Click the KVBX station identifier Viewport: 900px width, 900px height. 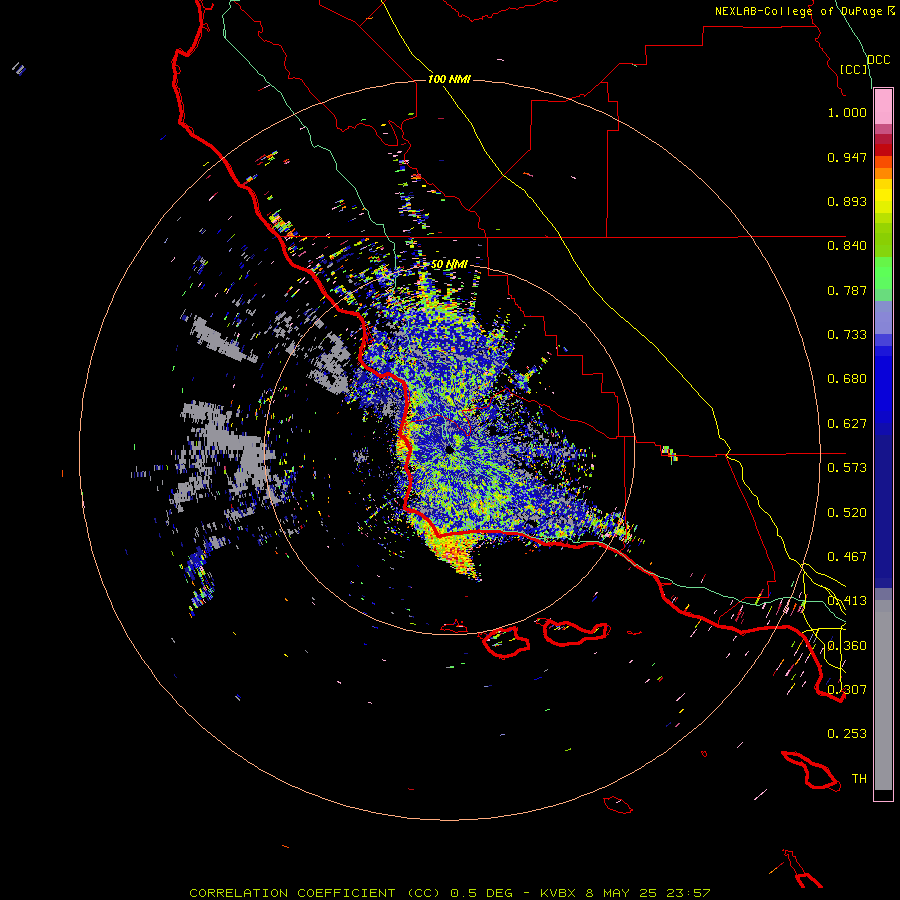pos(557,893)
